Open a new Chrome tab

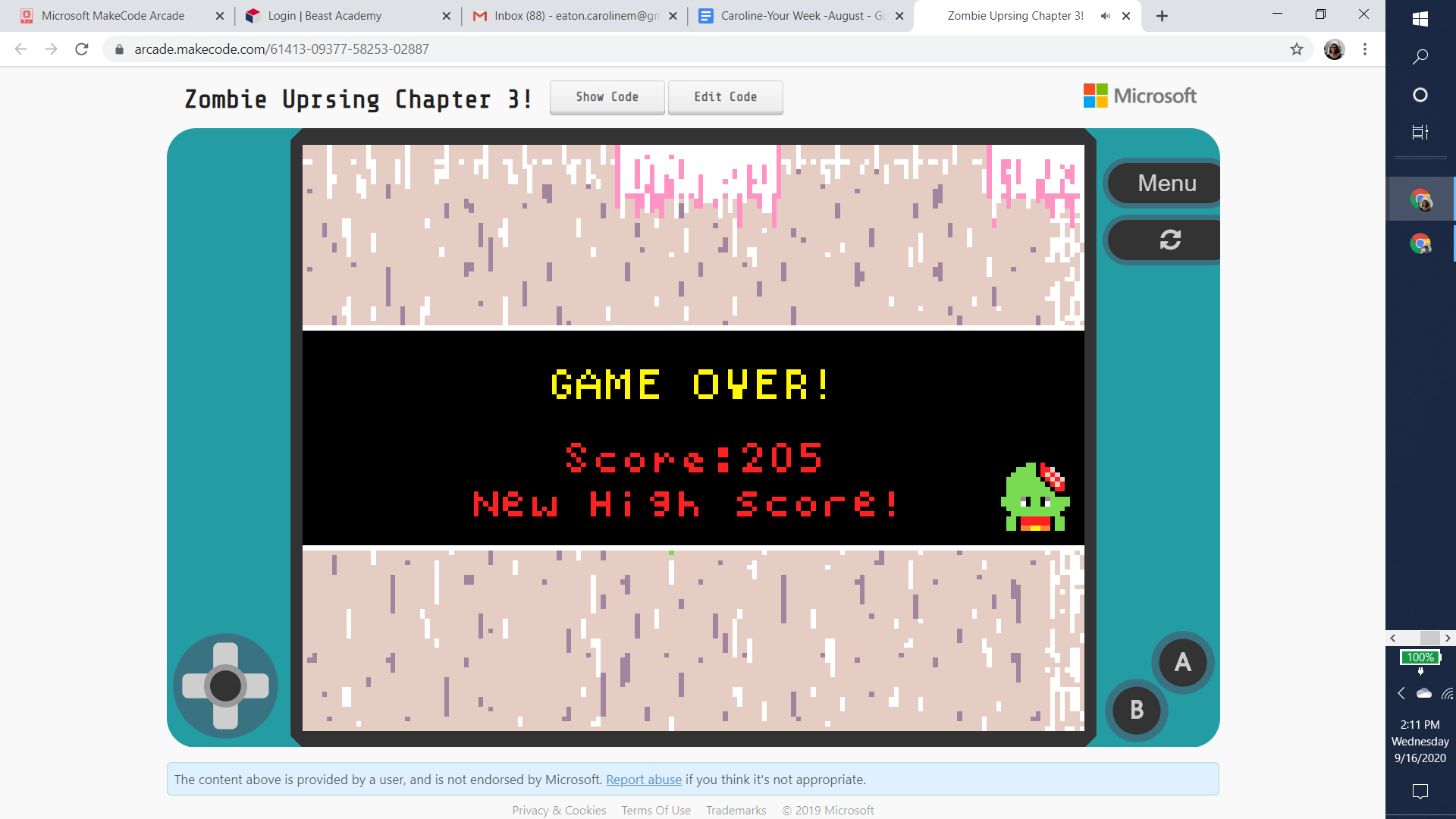pyautogui.click(x=1162, y=16)
